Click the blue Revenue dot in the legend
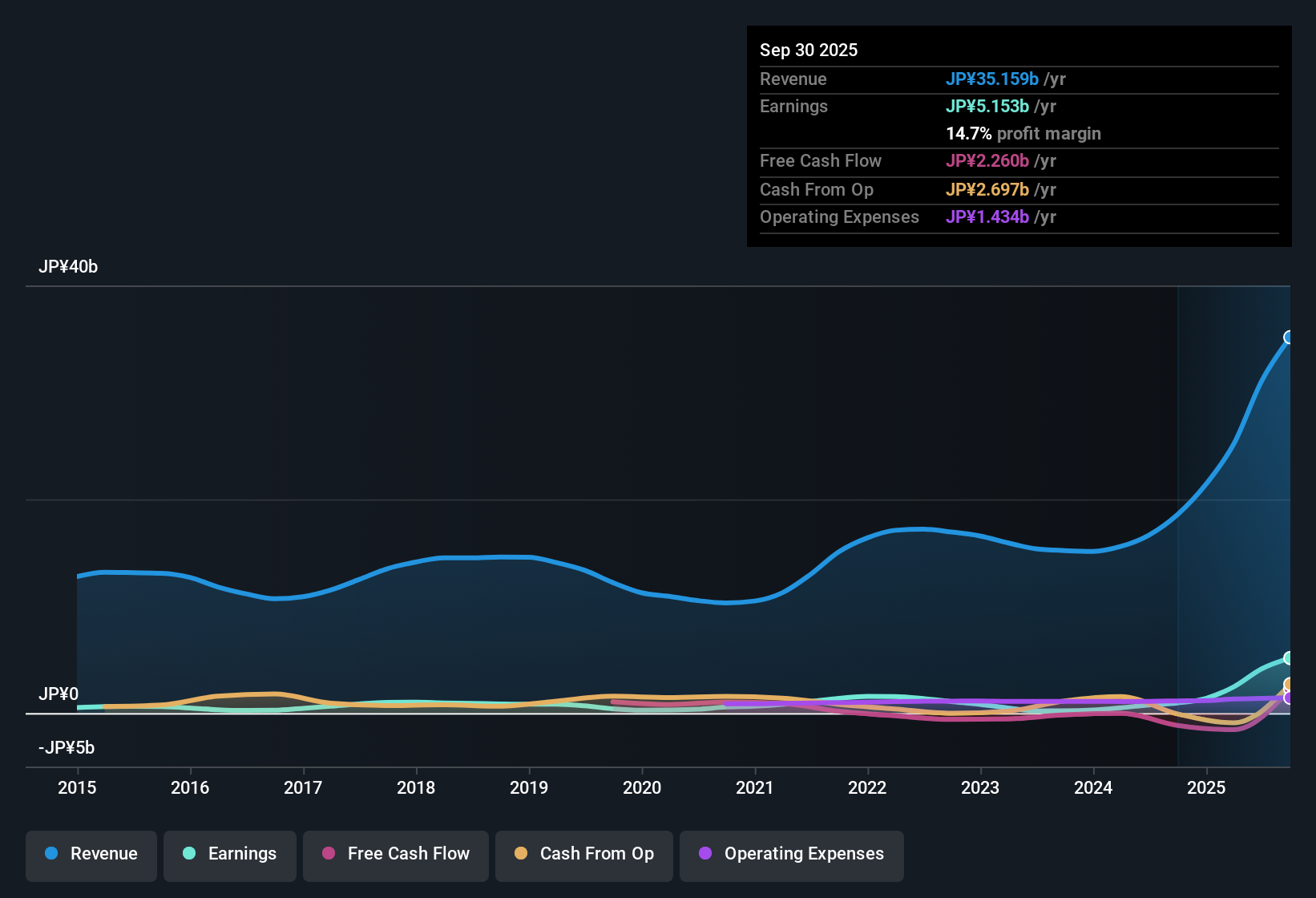 click(50, 854)
